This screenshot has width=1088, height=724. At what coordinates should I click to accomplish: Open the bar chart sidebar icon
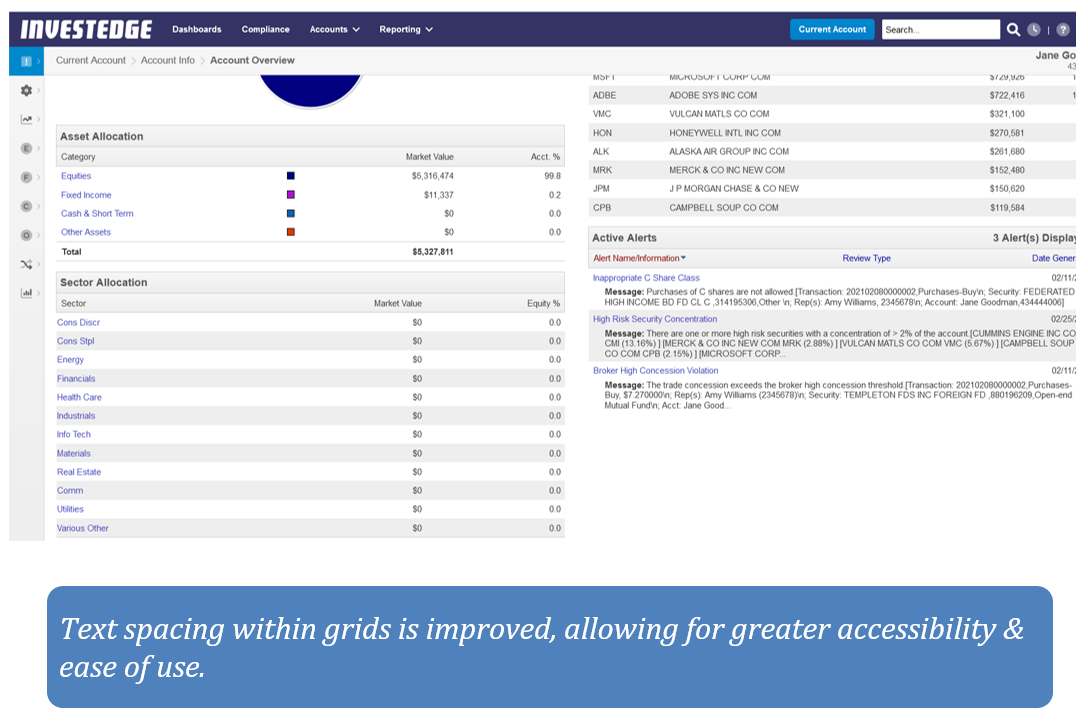26,293
